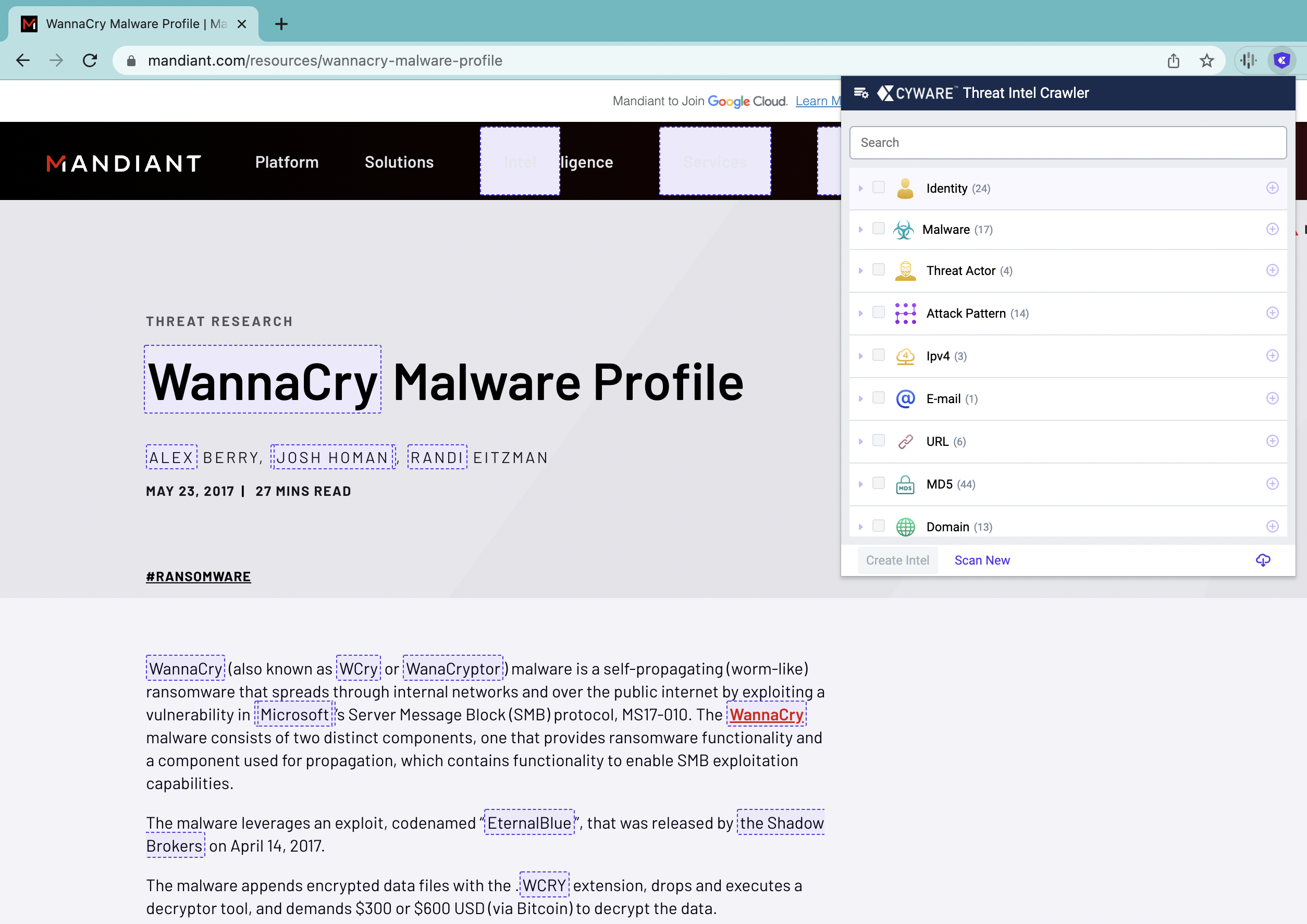The height and width of the screenshot is (924, 1307).
Task: Reload the page with refresh icon
Action: click(x=90, y=60)
